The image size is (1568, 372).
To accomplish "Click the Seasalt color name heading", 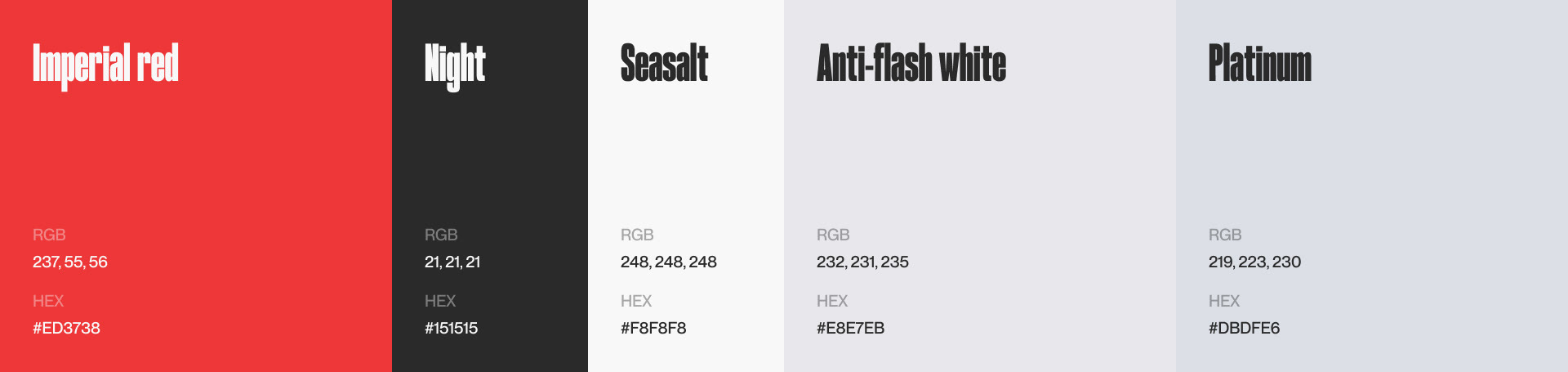I will pyautogui.click(x=664, y=64).
